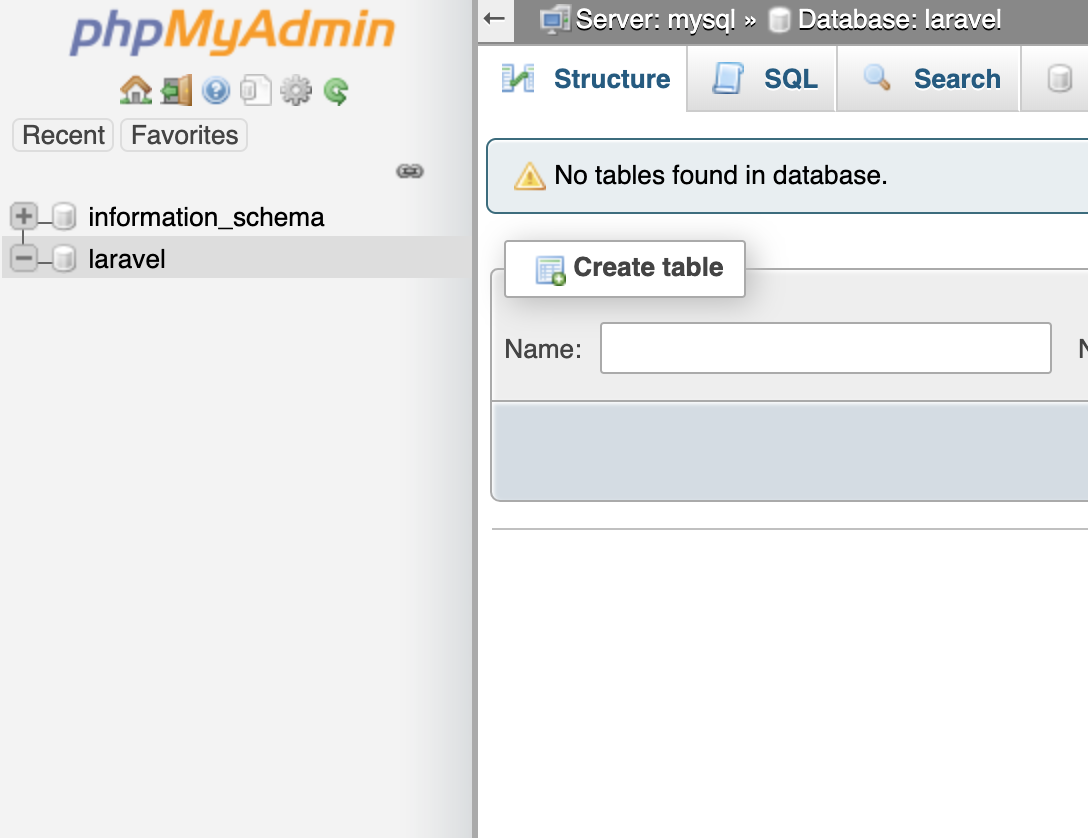Open navigation panel settings gear

coord(295,92)
